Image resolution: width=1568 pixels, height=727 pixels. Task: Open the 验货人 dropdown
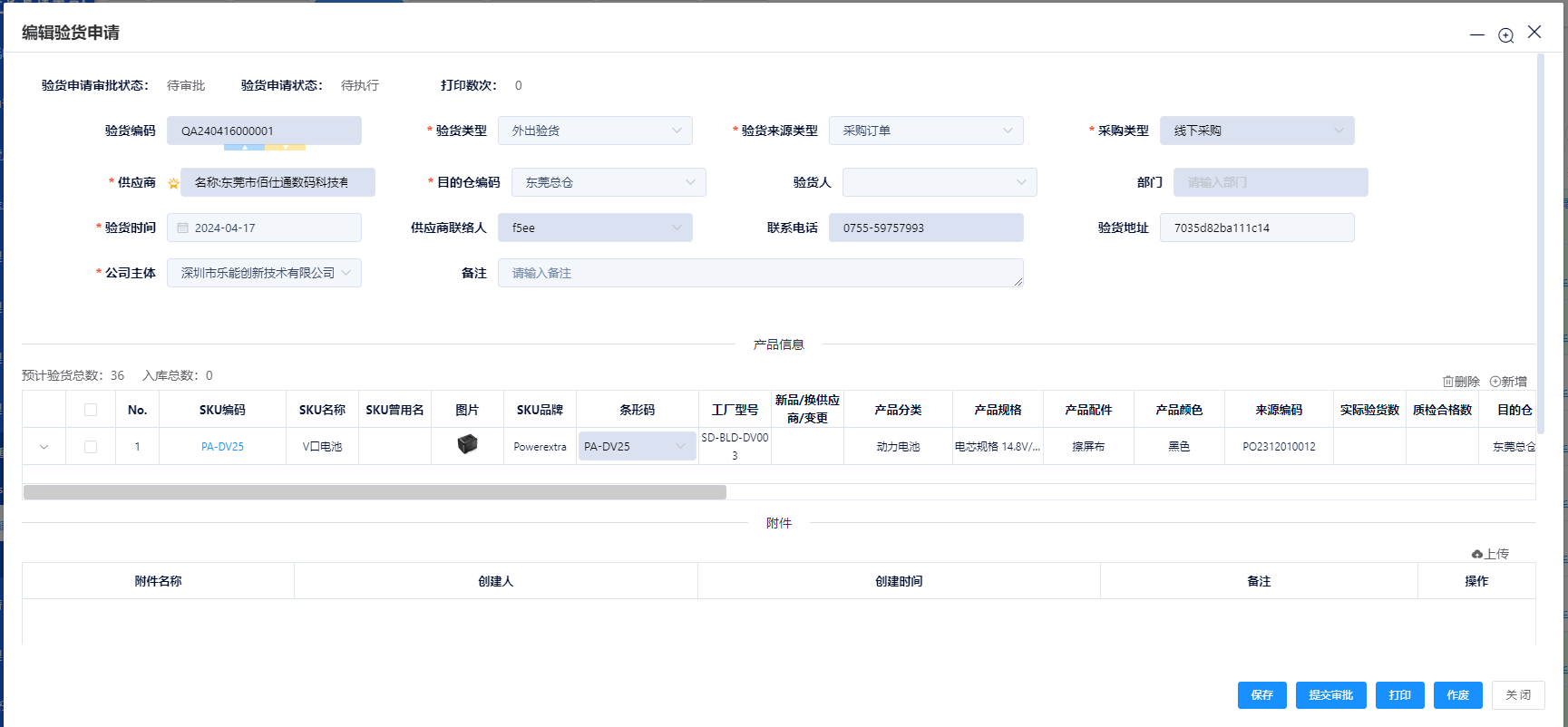click(940, 182)
